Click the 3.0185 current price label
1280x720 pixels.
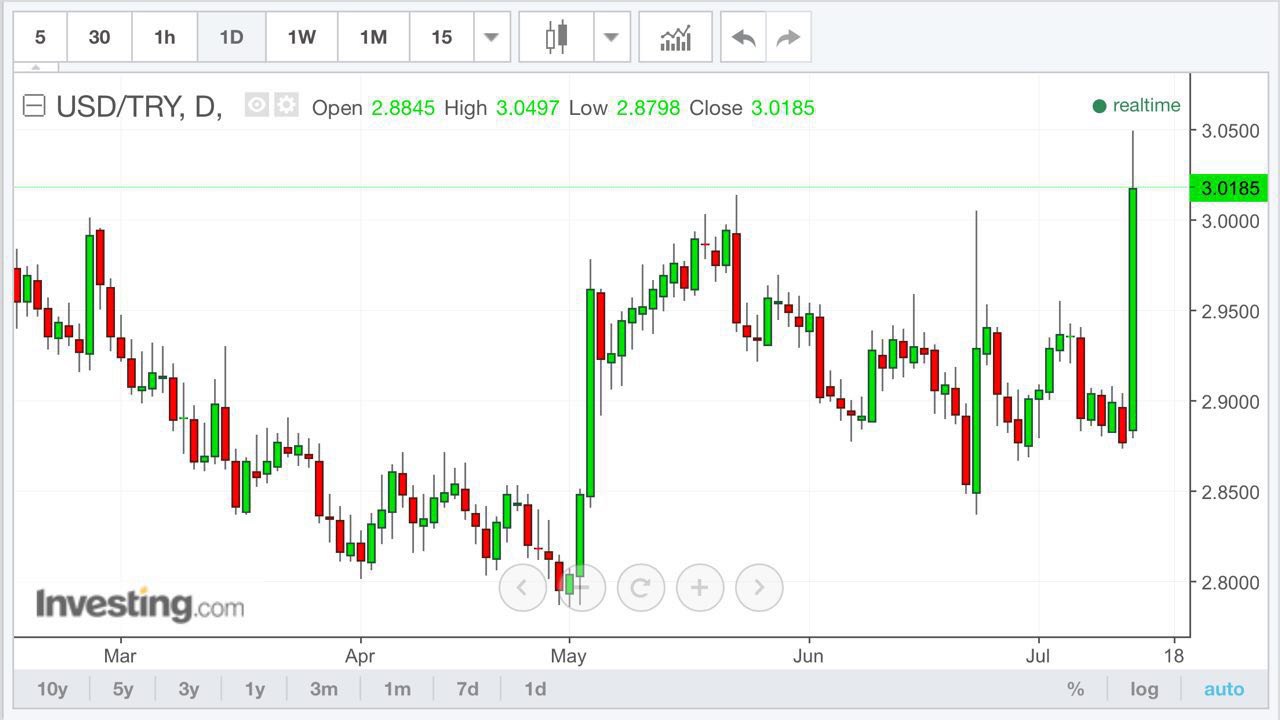click(1229, 188)
